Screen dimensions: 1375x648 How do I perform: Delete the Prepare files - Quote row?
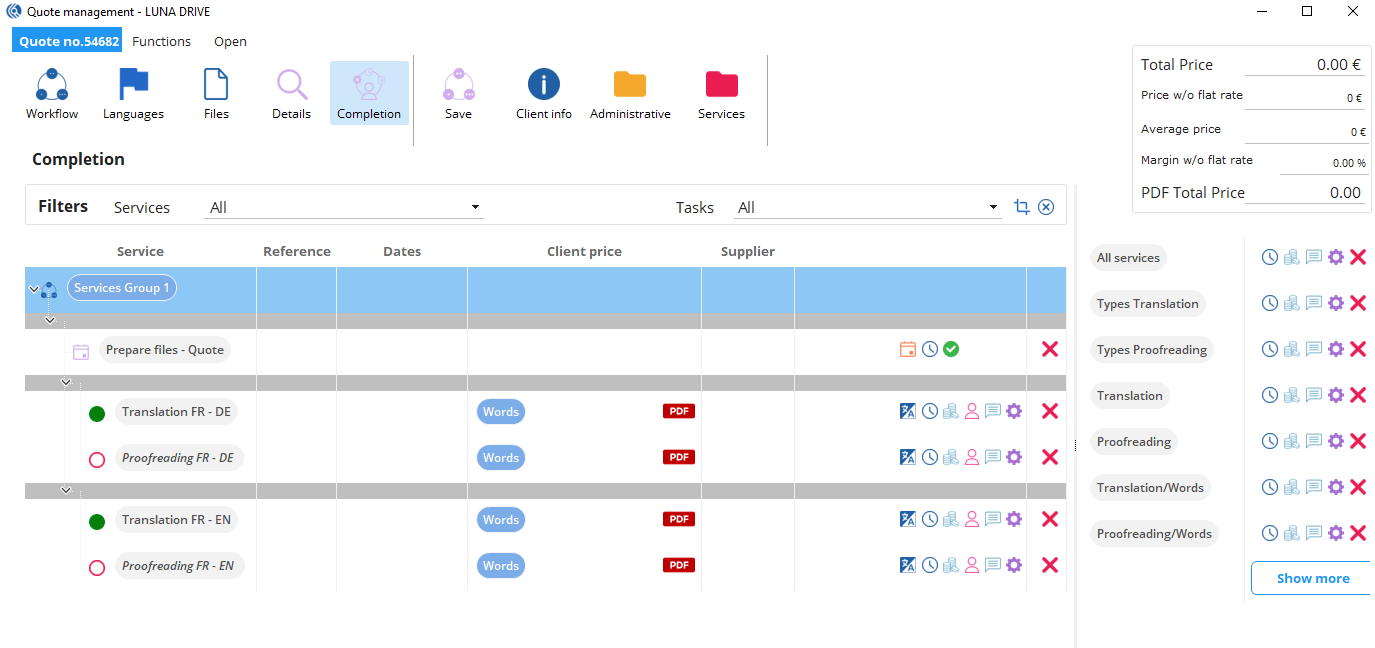click(x=1049, y=349)
